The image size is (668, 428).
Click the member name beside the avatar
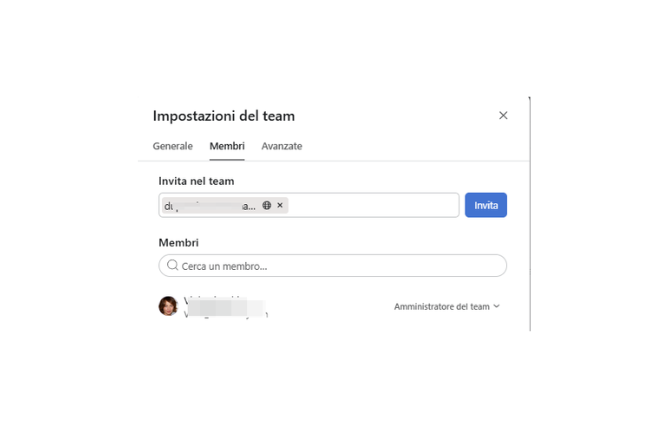[x=215, y=300]
